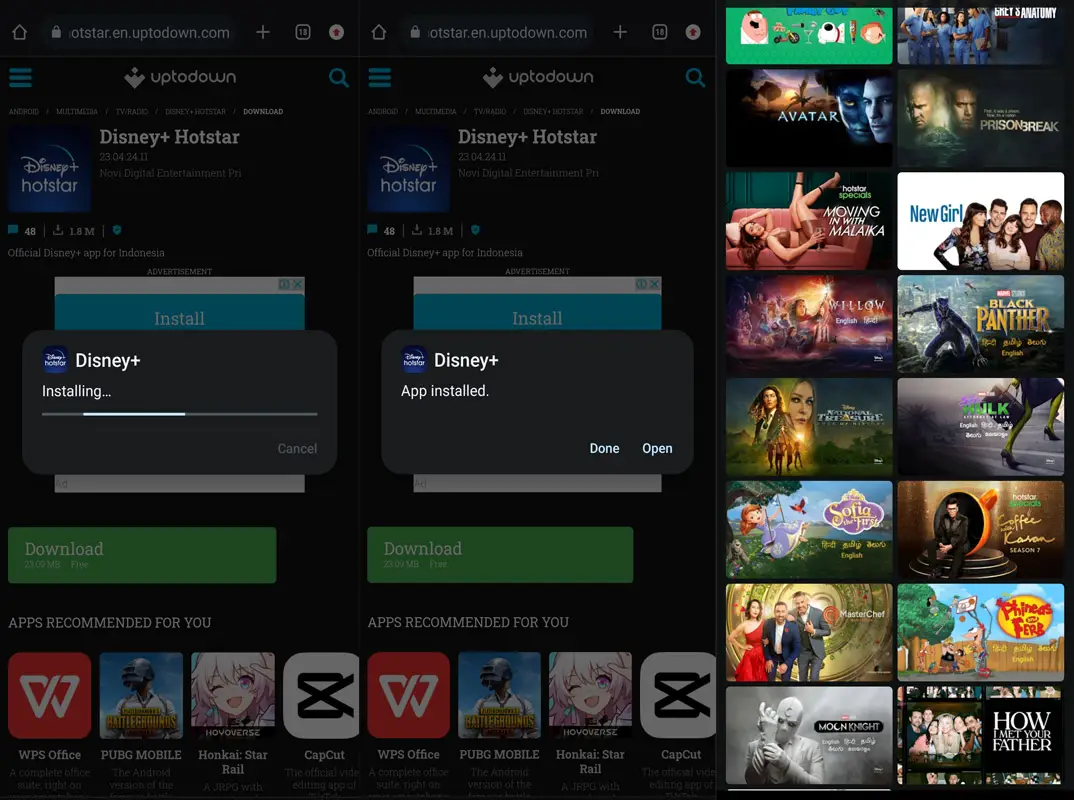Click installing progress bar in left dialog
This screenshot has height=800, width=1074.
point(179,414)
